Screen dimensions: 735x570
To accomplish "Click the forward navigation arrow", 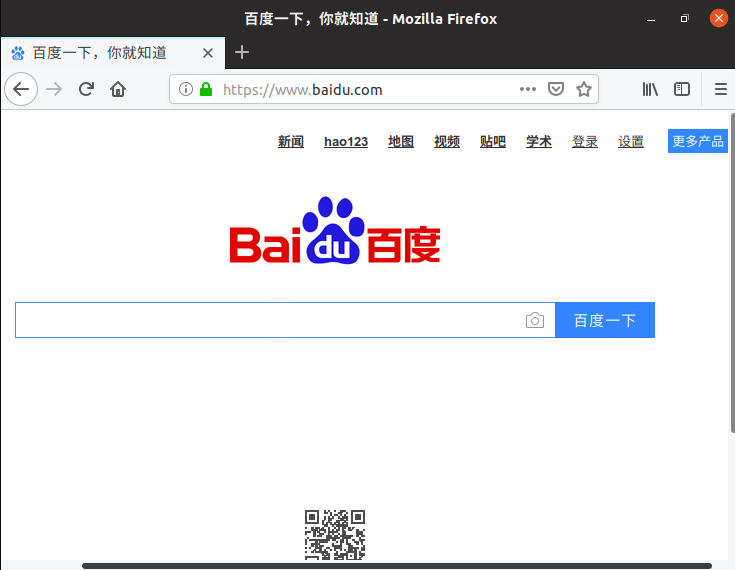I will 54,89.
